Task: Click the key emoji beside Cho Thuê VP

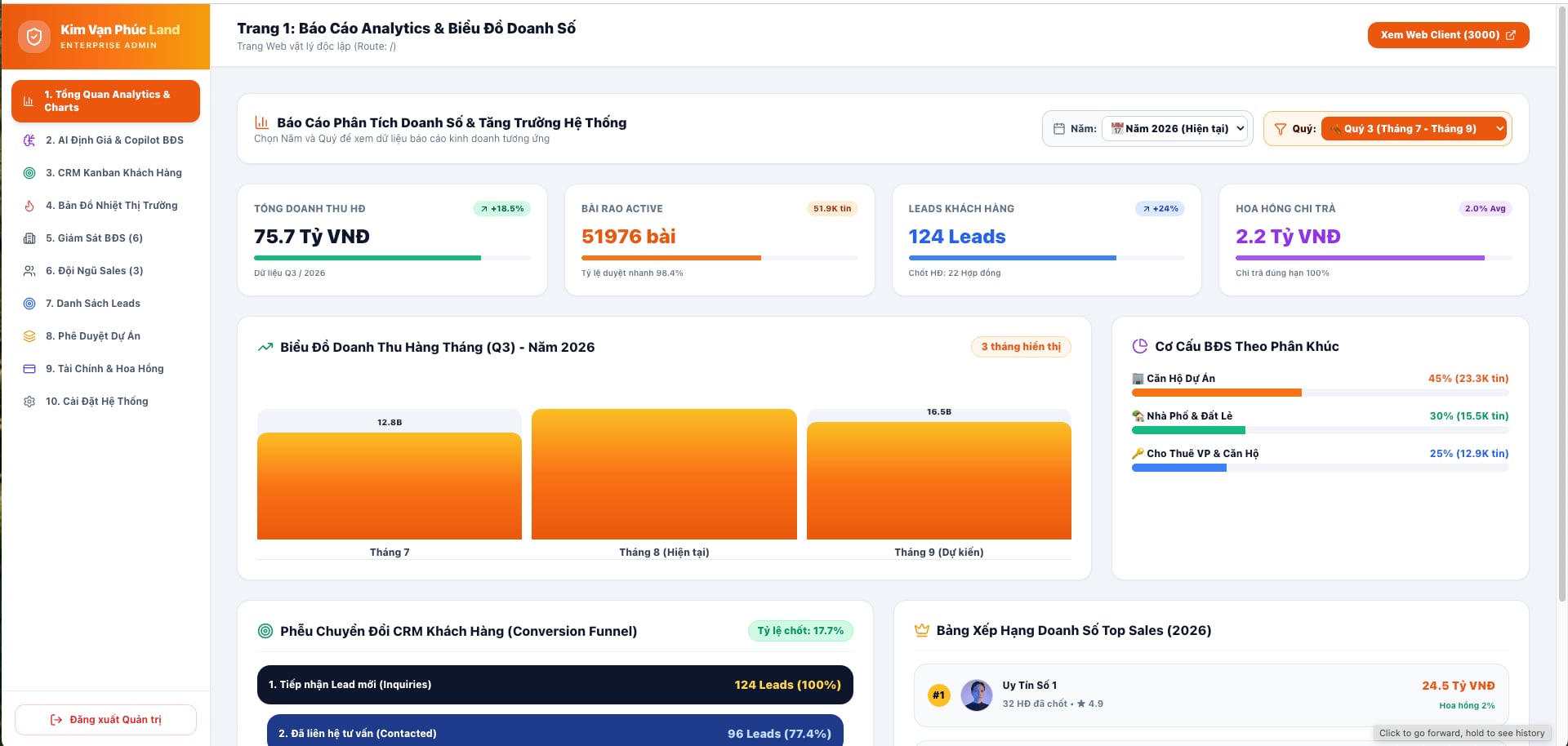Action: [1138, 454]
